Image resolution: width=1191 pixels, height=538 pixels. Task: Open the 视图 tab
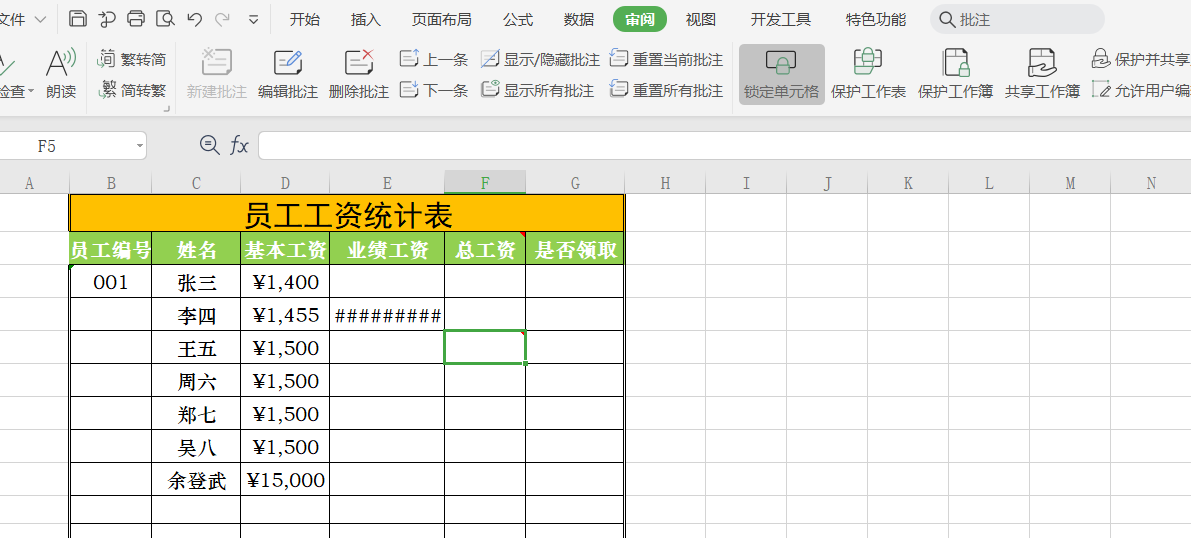point(700,20)
